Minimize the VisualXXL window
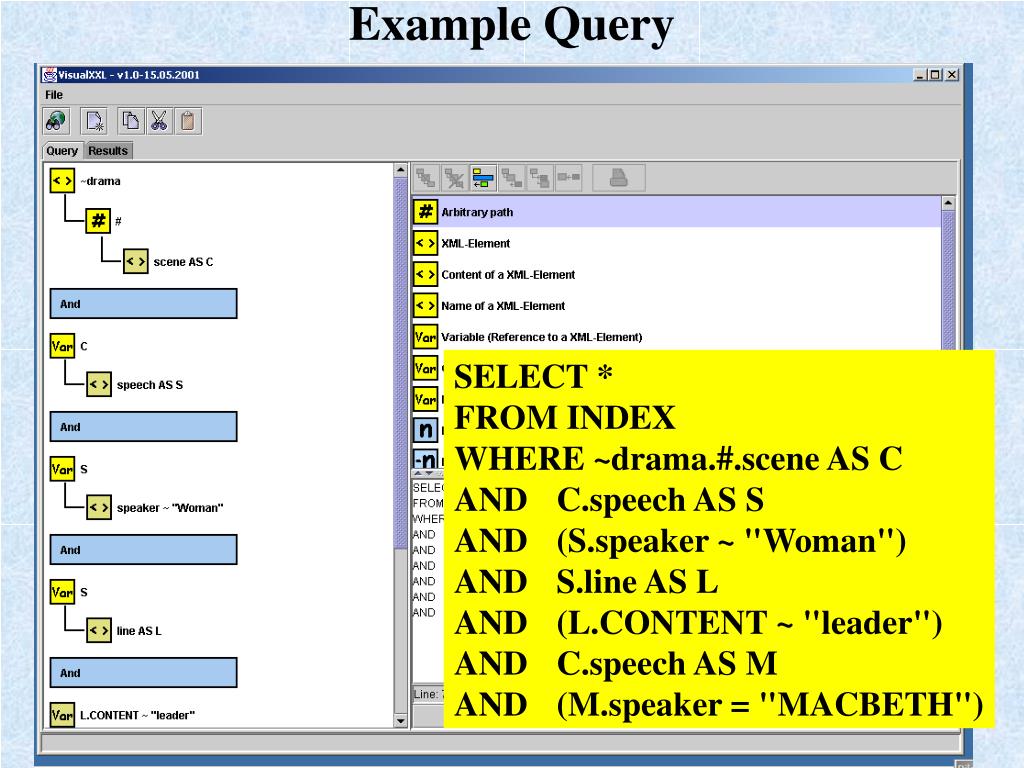The image size is (1024, 768). [920, 75]
